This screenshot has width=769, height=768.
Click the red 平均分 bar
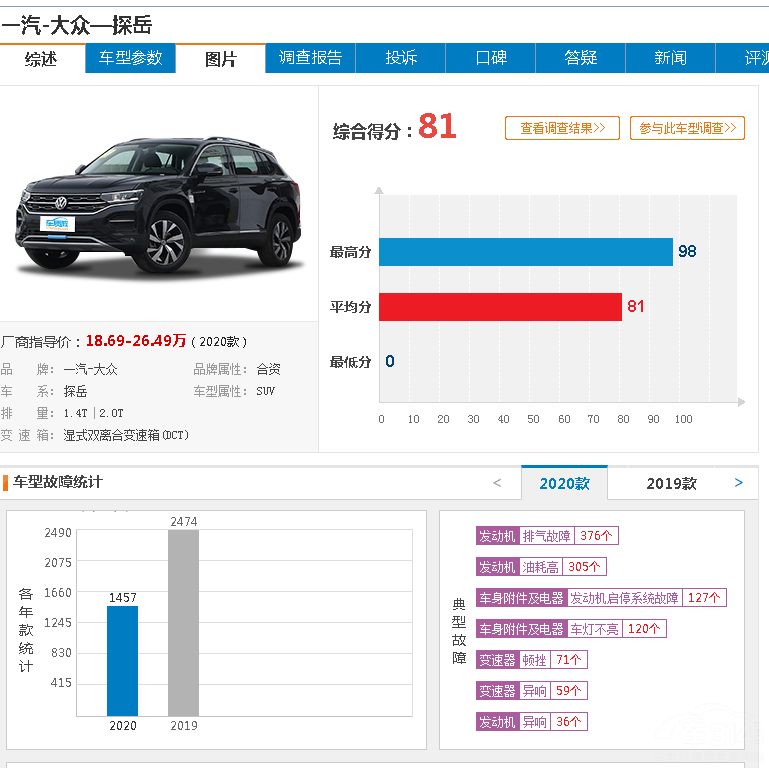(500, 307)
